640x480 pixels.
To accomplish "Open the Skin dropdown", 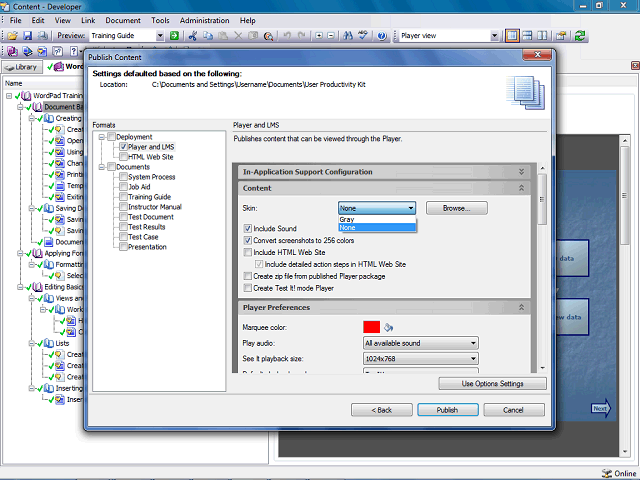I will point(377,208).
